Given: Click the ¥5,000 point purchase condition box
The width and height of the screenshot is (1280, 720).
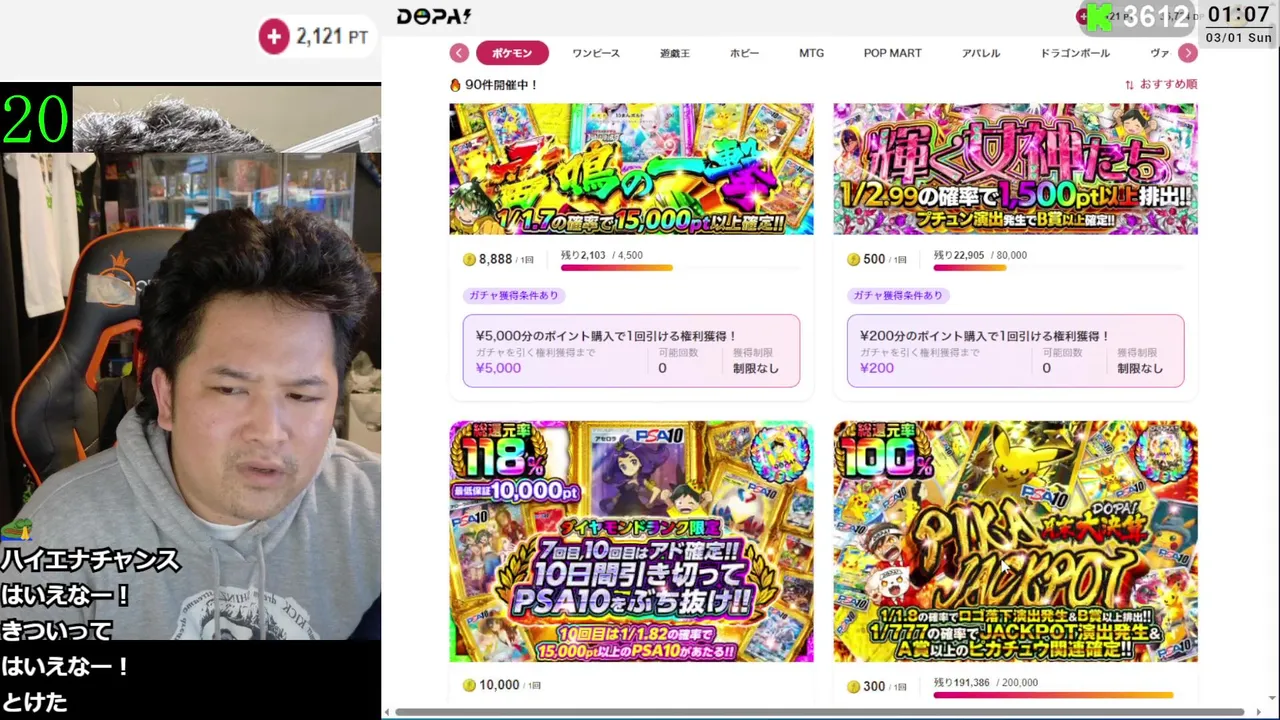Looking at the screenshot, I should [631, 351].
